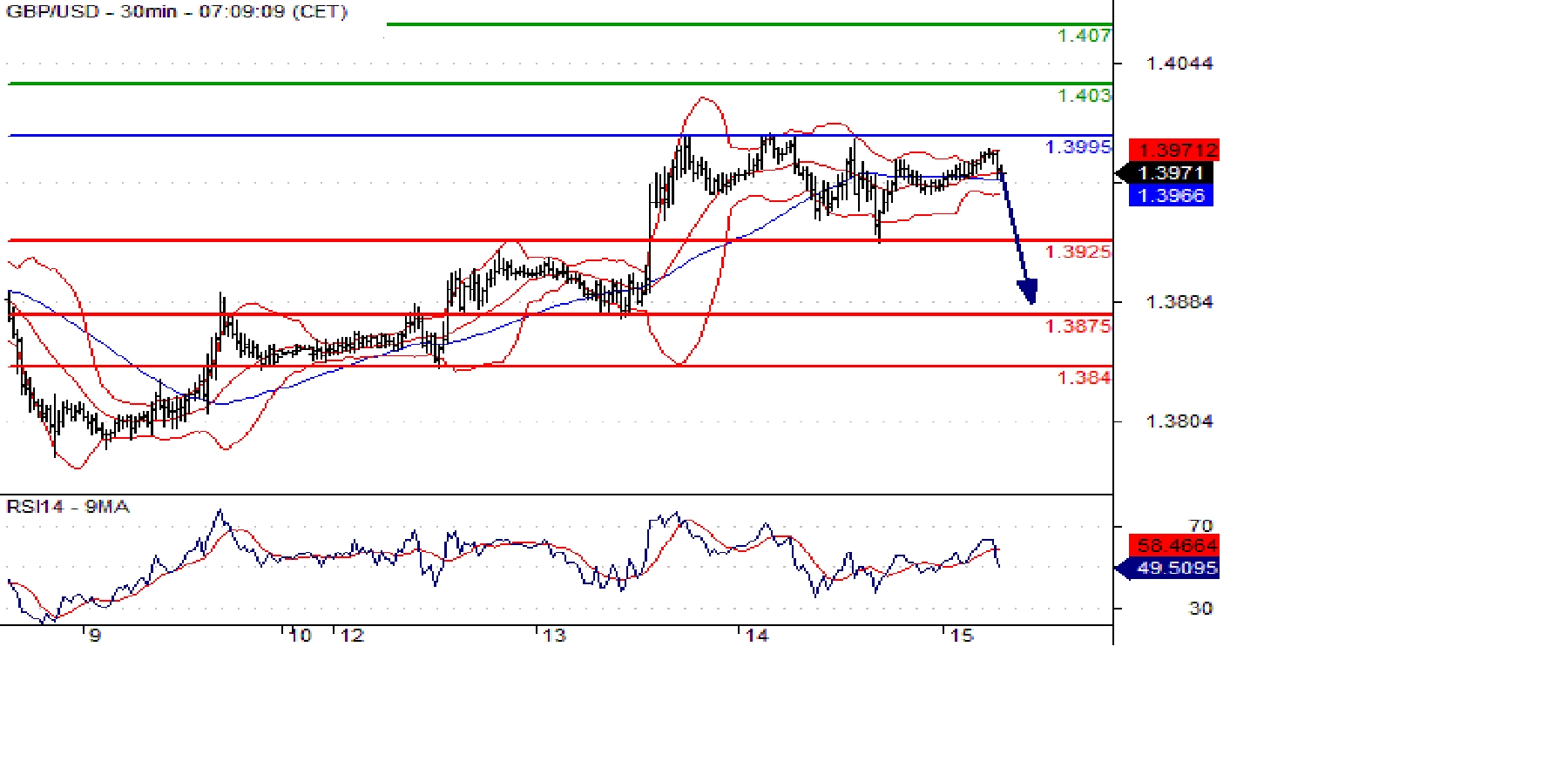1568x761 pixels.
Task: Click the 1.384 support level label
Action: tap(1084, 378)
